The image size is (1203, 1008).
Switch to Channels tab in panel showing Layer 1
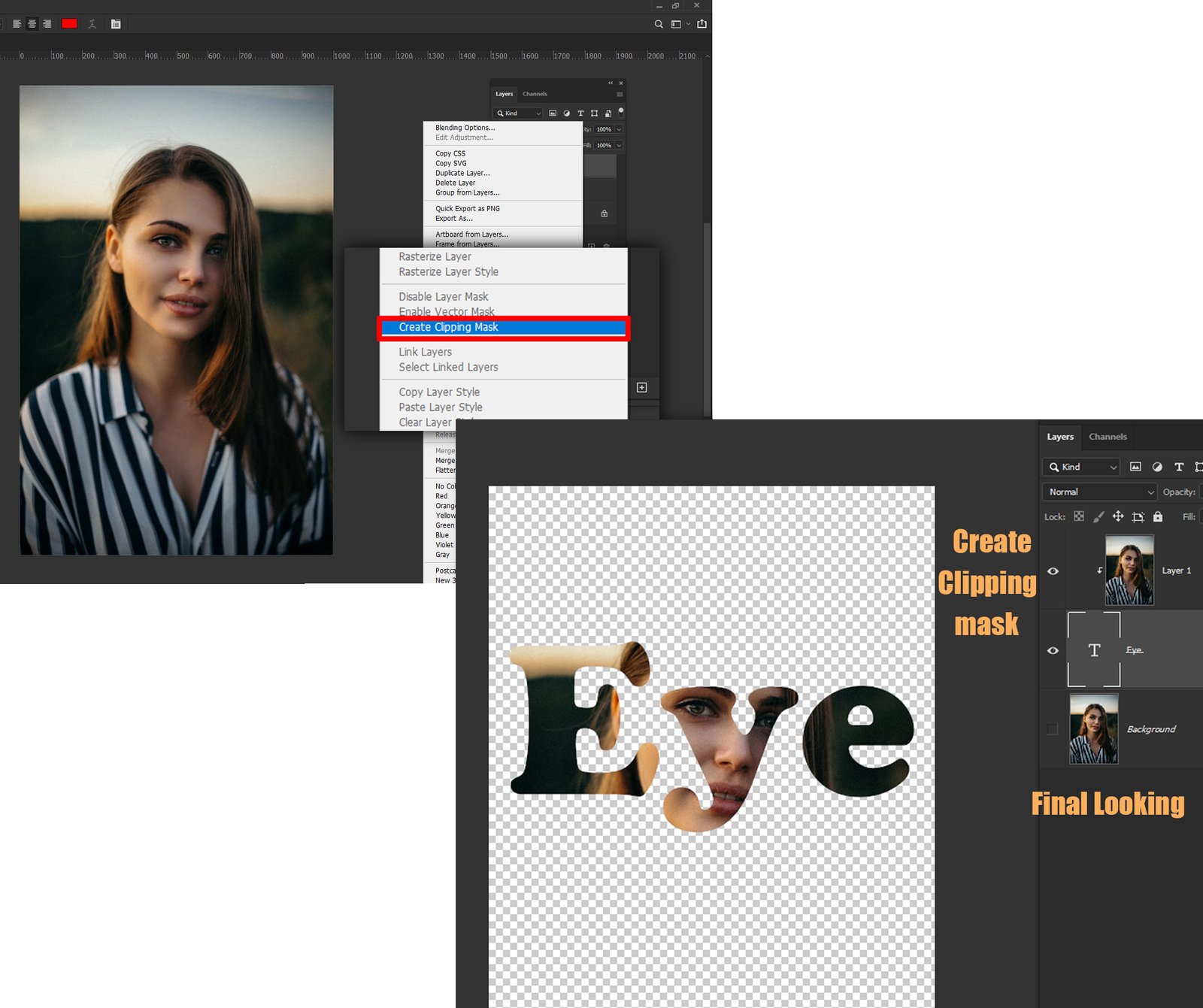click(x=1108, y=437)
